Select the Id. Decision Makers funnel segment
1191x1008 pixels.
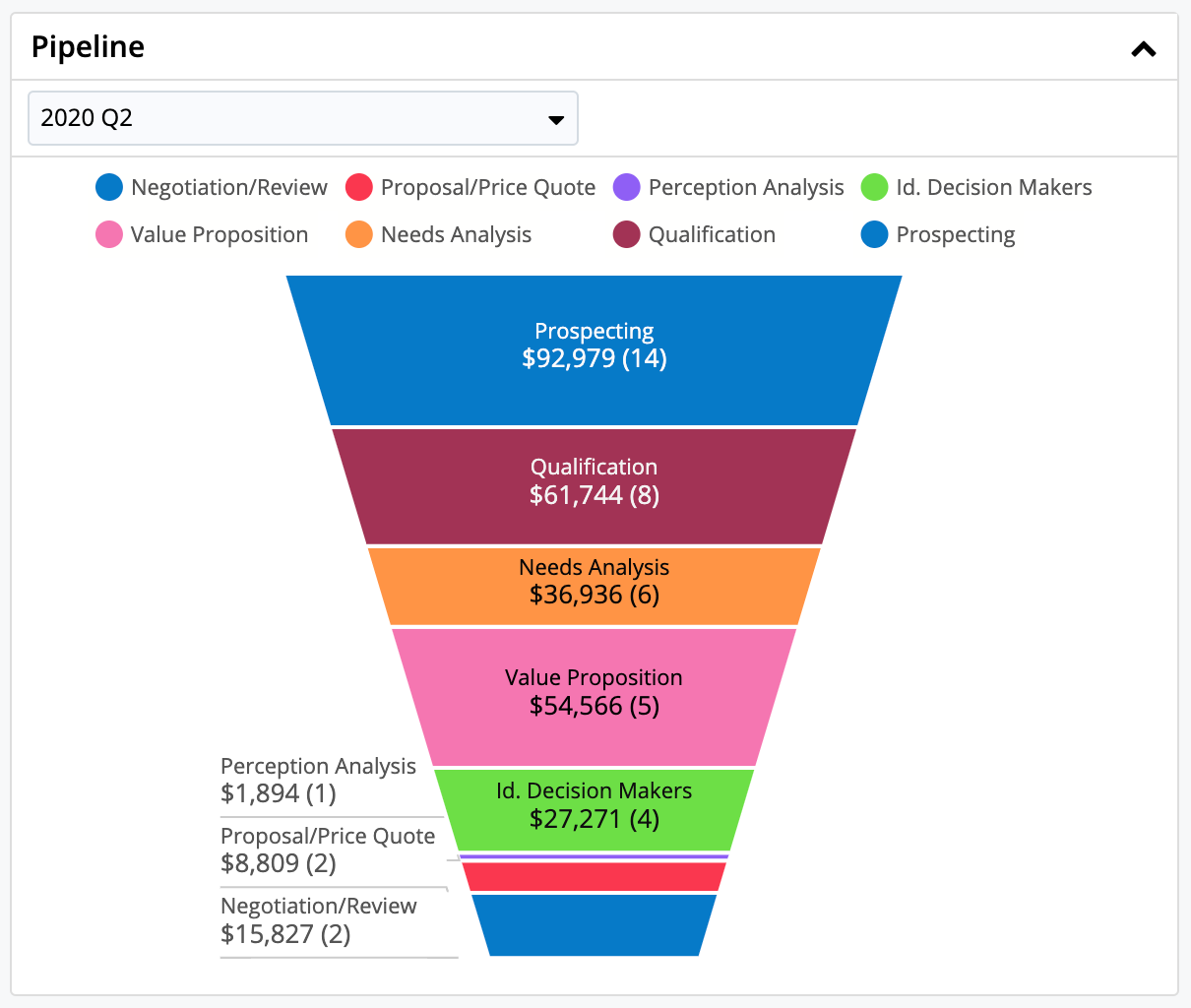594,809
